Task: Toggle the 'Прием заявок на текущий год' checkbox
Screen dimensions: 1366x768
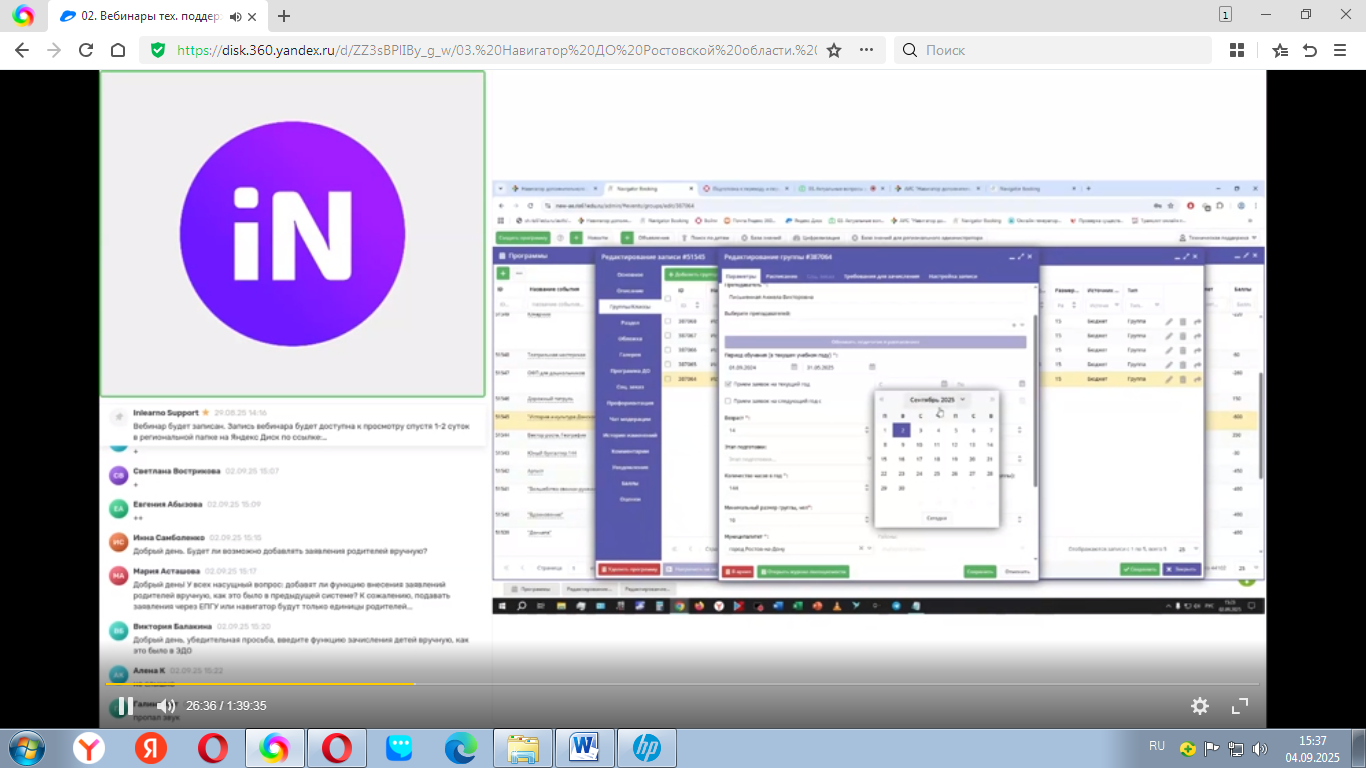Action: point(727,383)
